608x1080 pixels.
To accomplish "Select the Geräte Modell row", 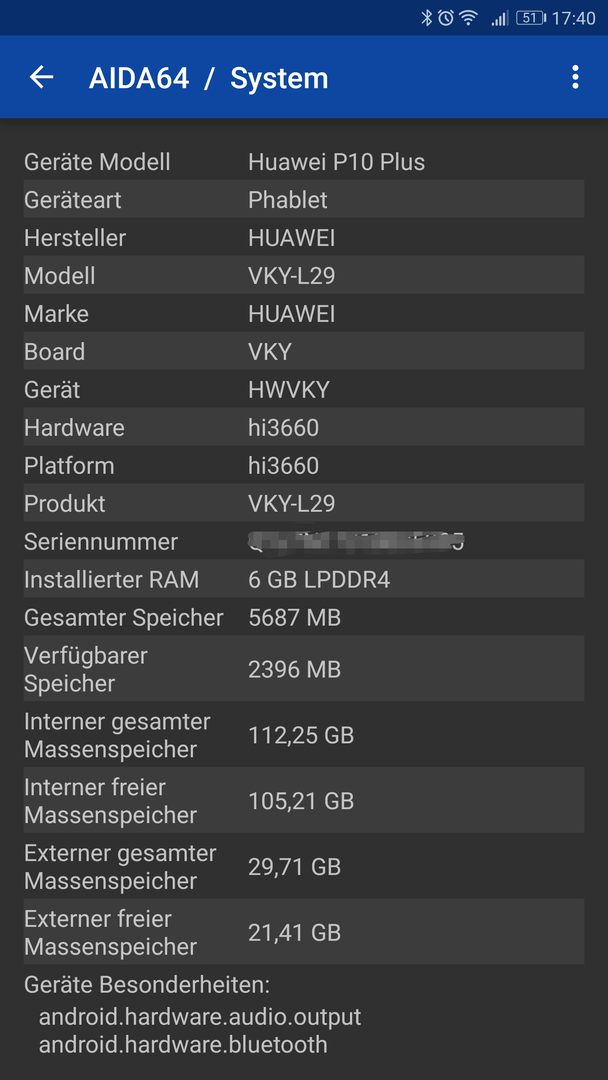I will click(x=304, y=162).
